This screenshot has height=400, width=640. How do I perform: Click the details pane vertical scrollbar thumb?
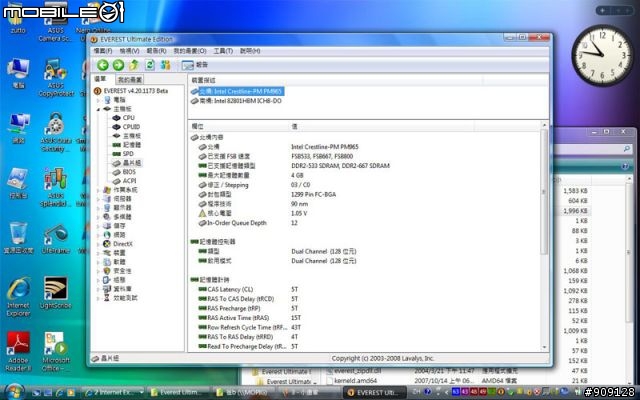(x=544, y=192)
